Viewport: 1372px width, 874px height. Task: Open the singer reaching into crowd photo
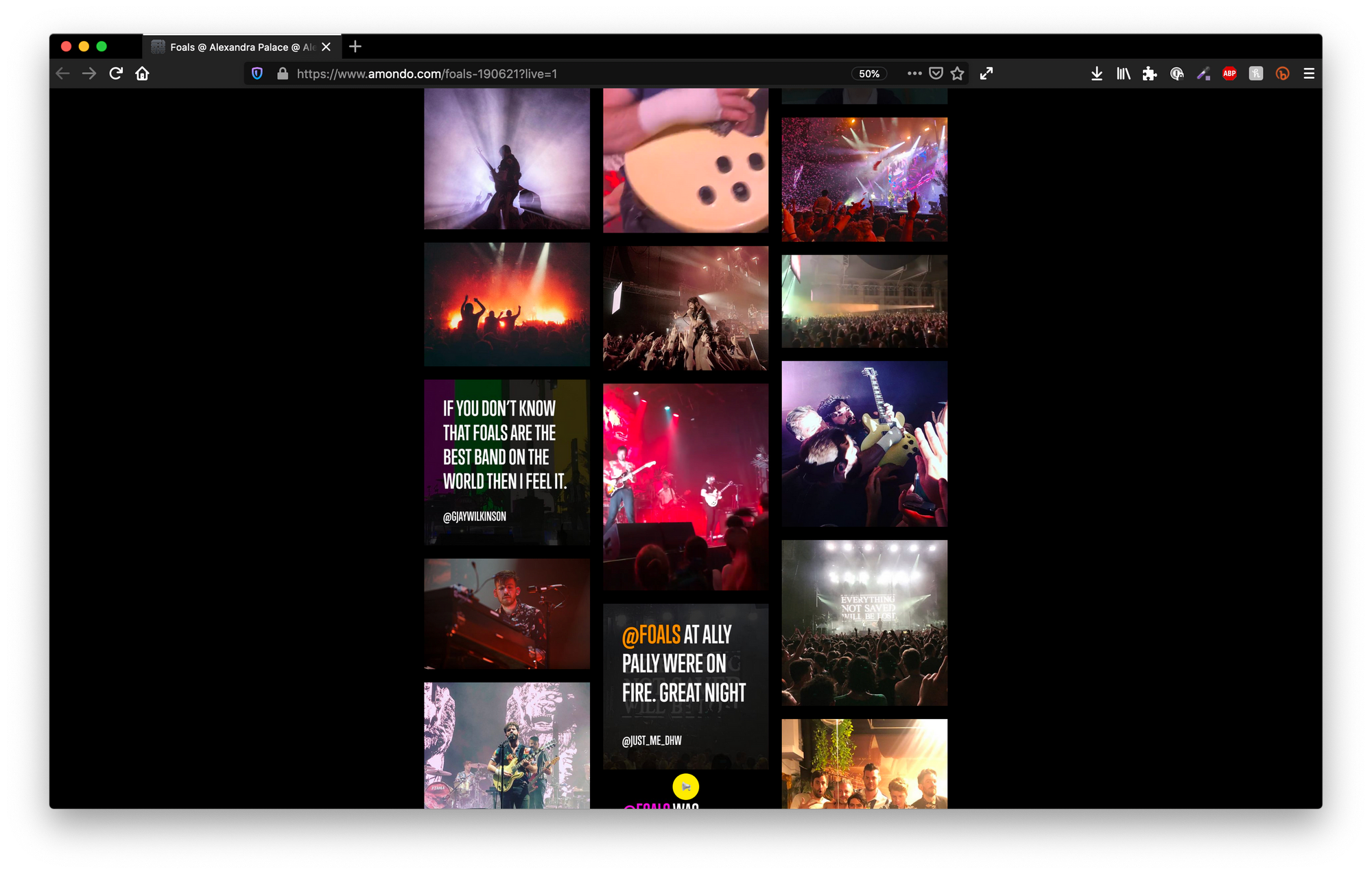(685, 308)
